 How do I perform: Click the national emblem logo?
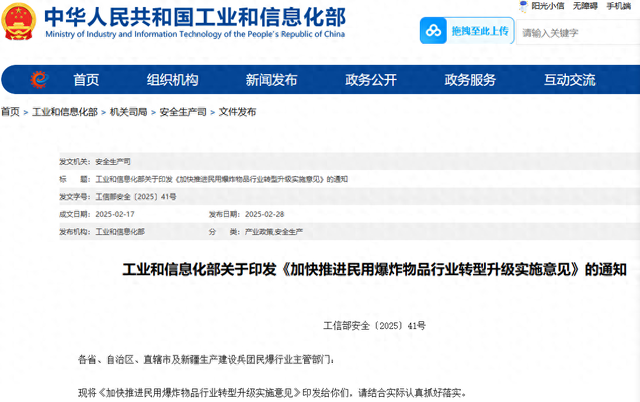[x=18, y=22]
